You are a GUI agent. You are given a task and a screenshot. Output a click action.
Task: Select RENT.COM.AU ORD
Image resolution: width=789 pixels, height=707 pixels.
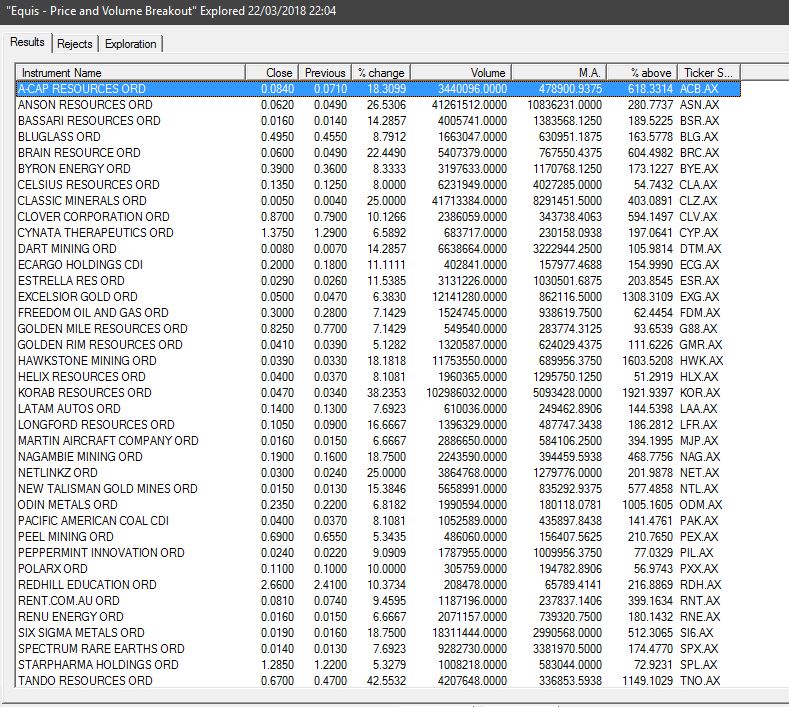[x=378, y=601]
